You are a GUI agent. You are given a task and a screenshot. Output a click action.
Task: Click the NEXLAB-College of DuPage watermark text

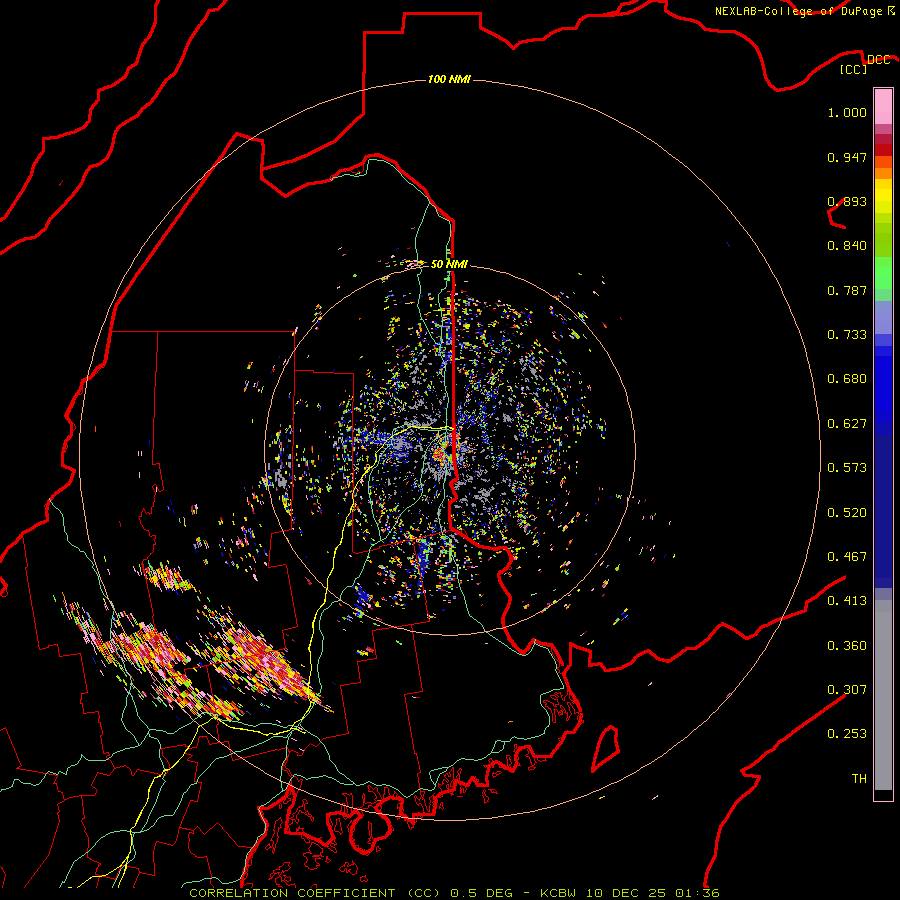point(804,11)
